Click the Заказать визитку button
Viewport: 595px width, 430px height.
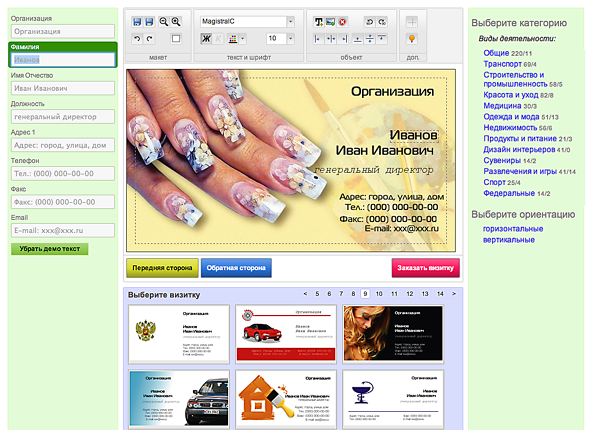425,268
